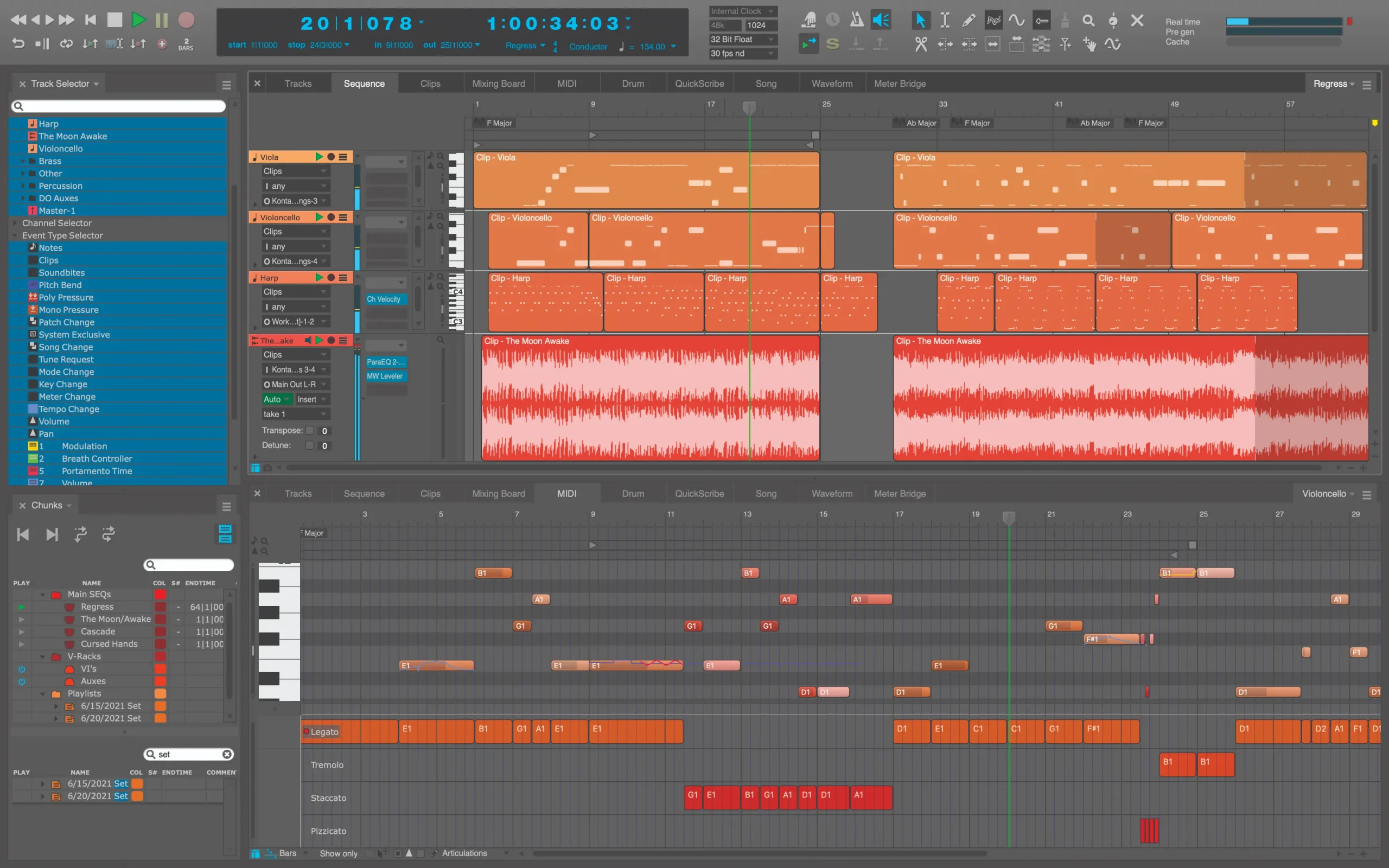
Task: Choose the Scissors tool
Action: pyautogui.click(x=921, y=44)
